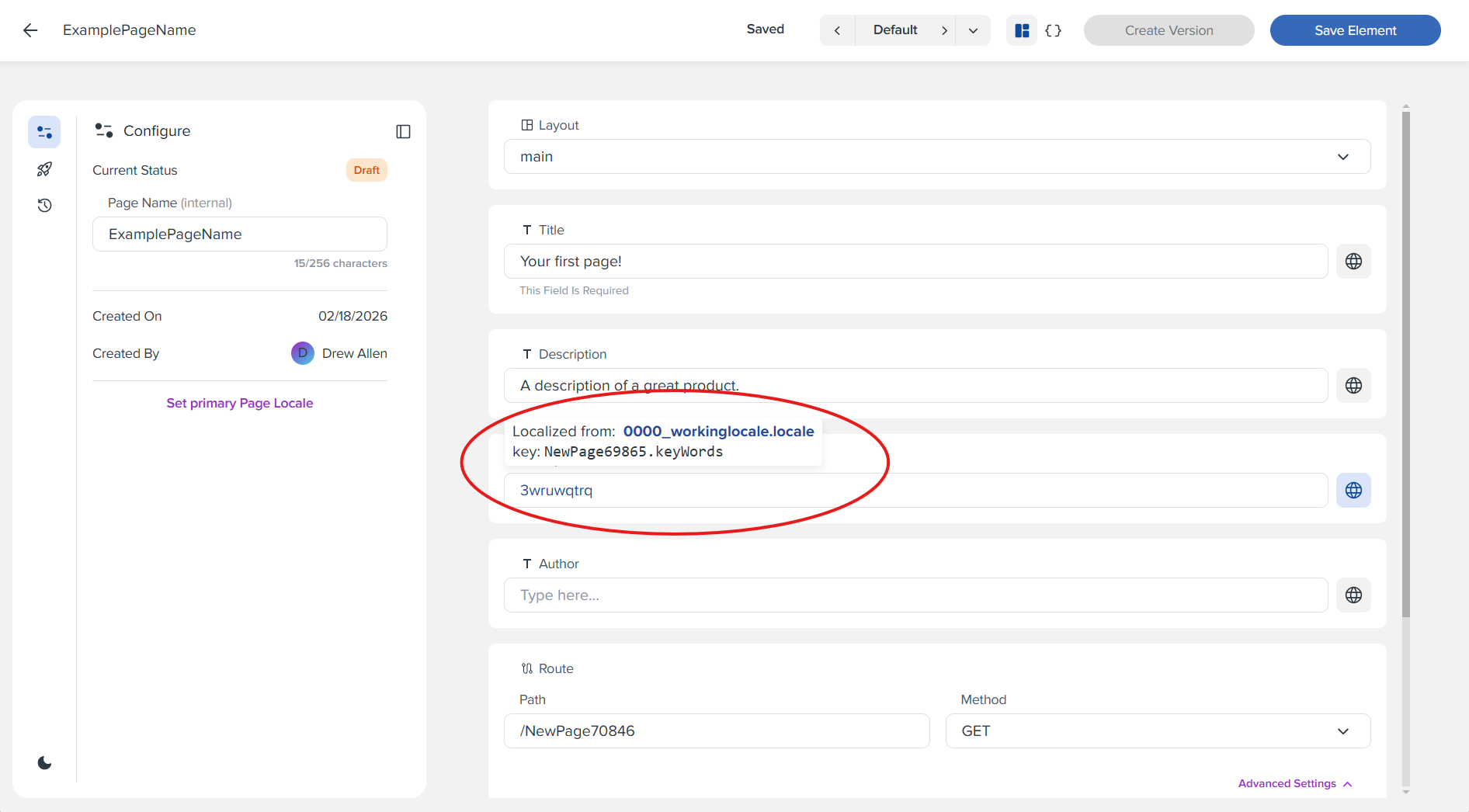Screen dimensions: 1469x812
Task: Open the 0000_workinglocale.locale link
Action: click(x=718, y=431)
